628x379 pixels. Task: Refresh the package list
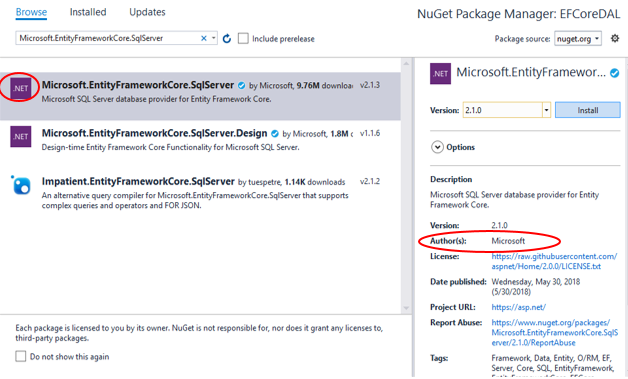227,39
